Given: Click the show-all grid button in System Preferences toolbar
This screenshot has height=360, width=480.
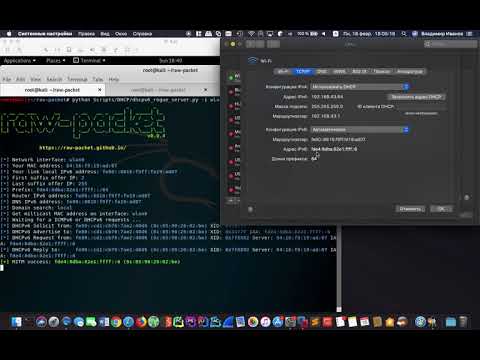Looking at the screenshot, I should click(x=273, y=44).
